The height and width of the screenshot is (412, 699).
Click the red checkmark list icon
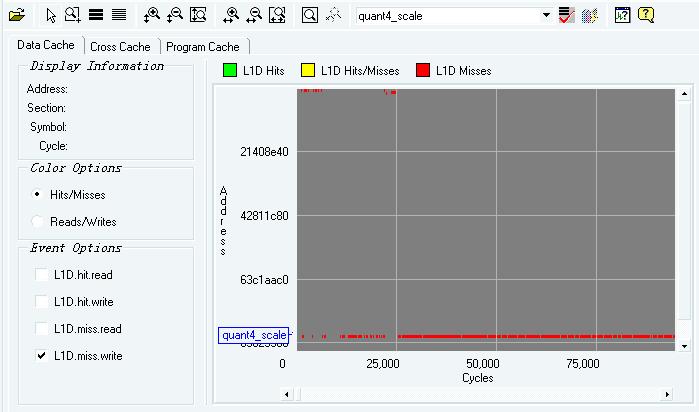click(567, 15)
